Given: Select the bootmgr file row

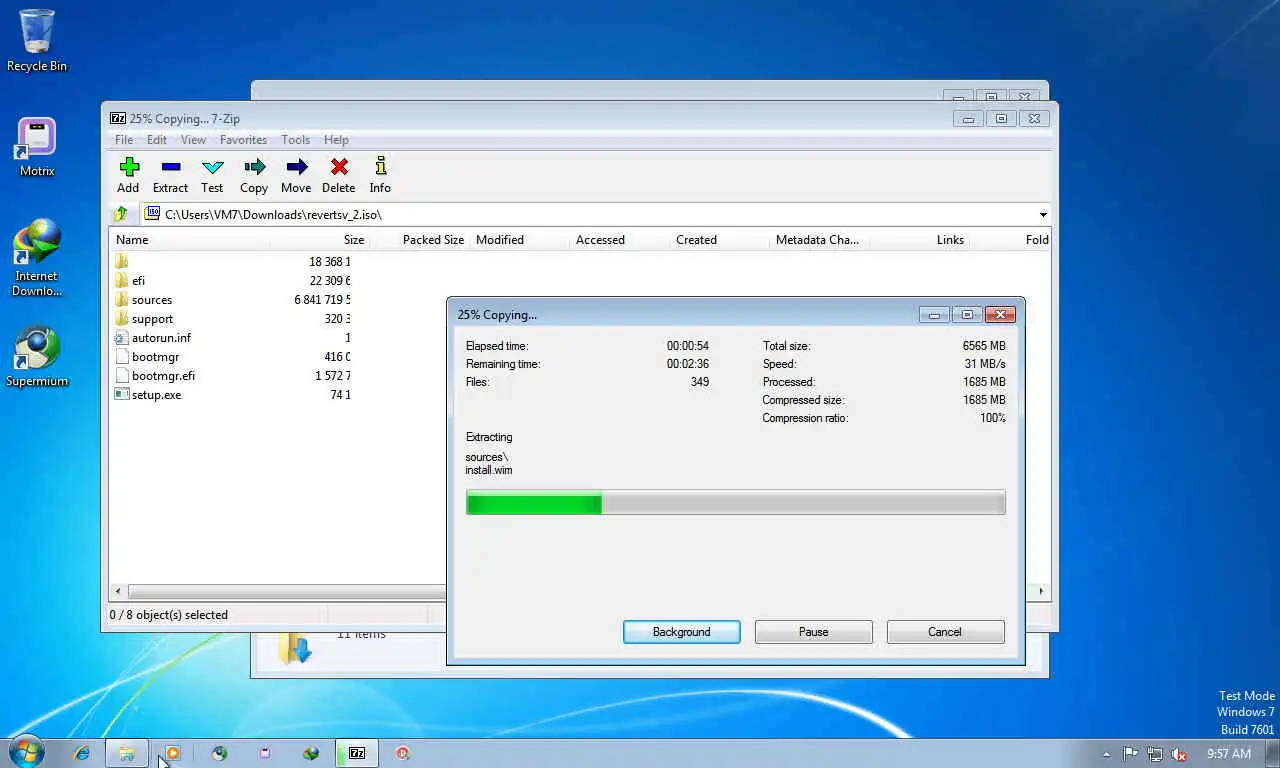Looking at the screenshot, I should [x=230, y=357].
